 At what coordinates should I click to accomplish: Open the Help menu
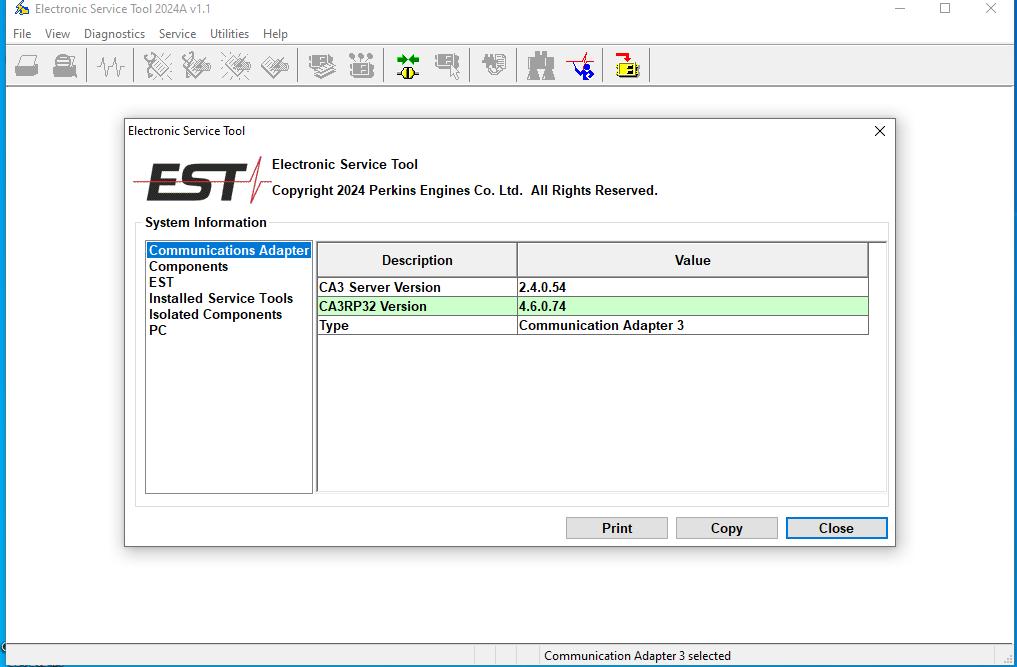click(275, 34)
